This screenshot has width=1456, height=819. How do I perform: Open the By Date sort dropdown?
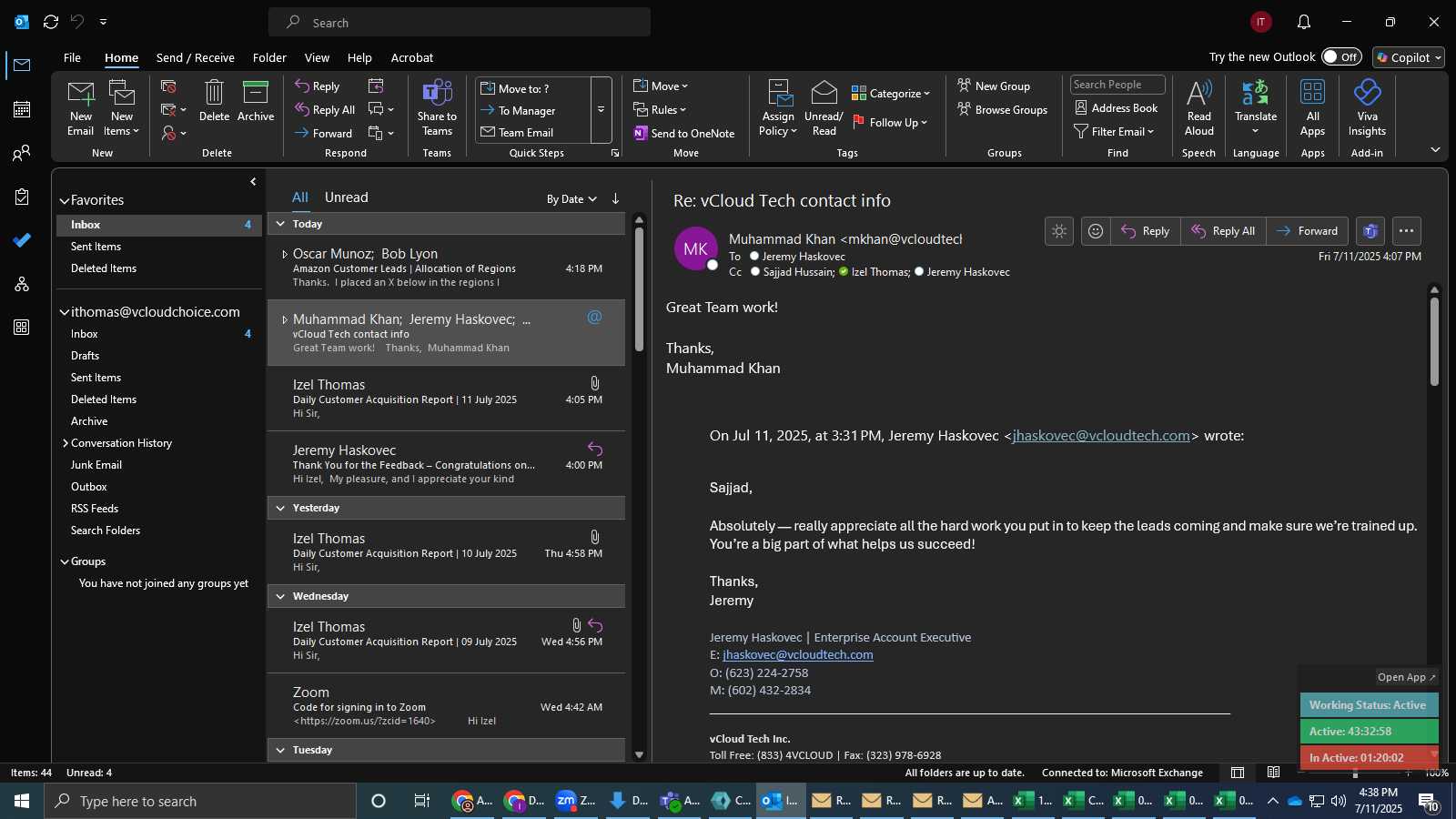click(x=571, y=198)
